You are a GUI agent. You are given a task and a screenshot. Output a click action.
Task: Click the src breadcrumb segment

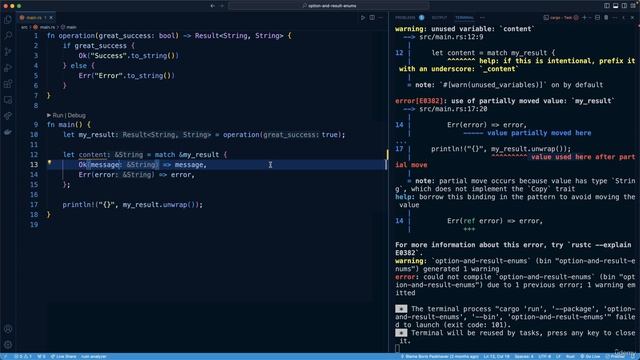(24, 27)
